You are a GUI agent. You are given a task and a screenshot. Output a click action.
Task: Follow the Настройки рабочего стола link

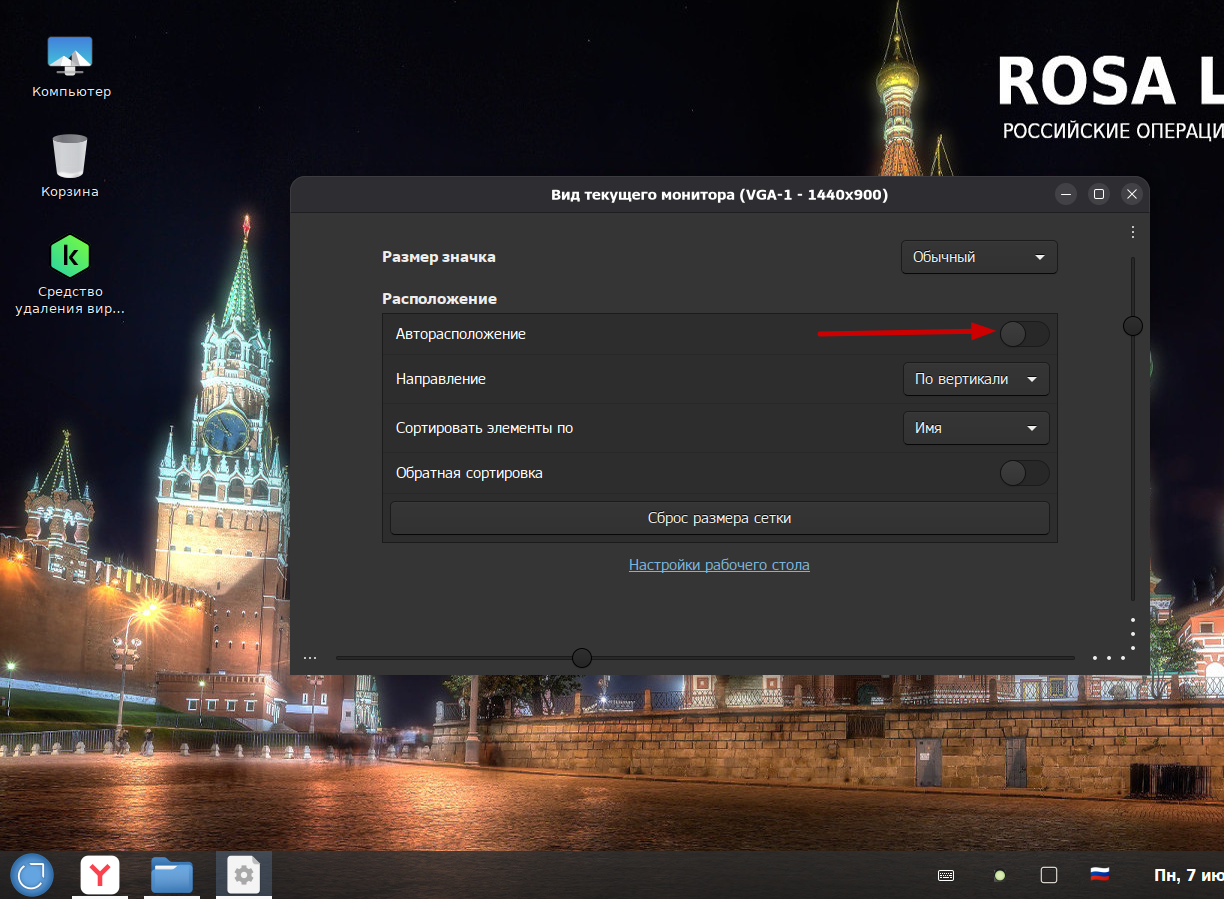pos(719,565)
